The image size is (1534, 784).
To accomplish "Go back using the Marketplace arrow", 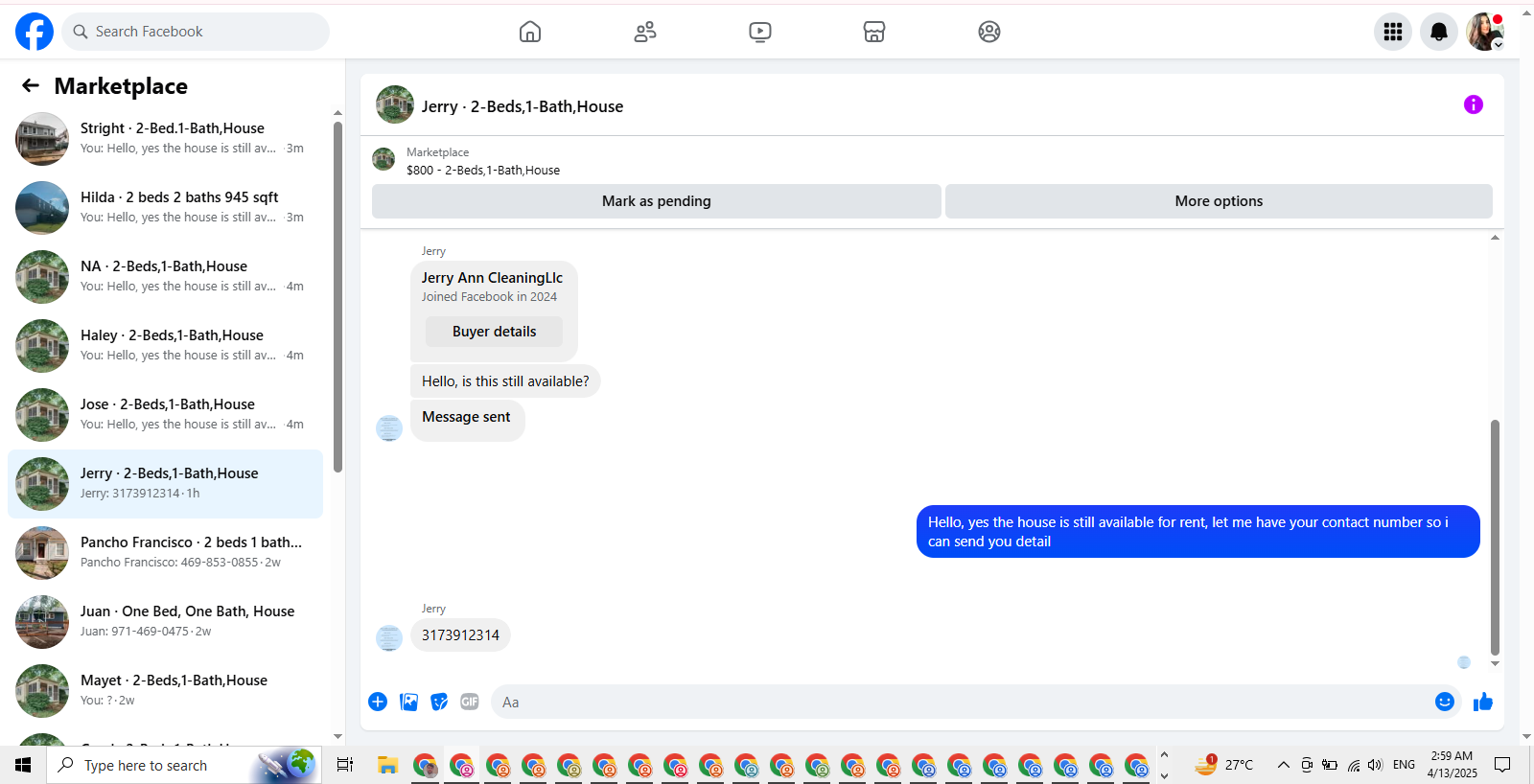I will [x=31, y=86].
